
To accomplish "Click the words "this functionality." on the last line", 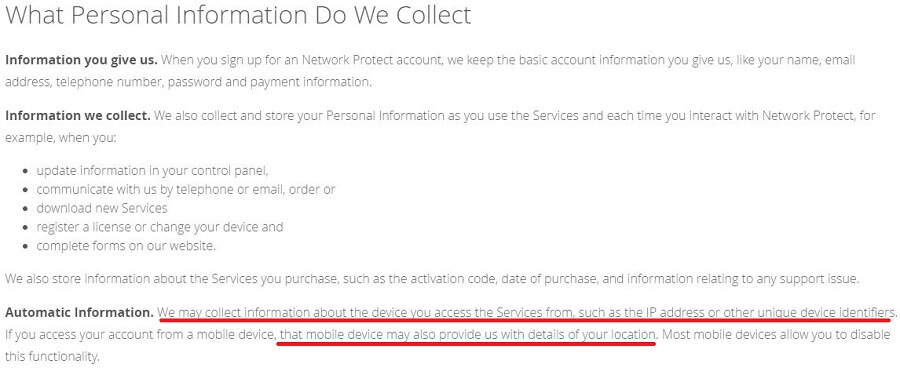I will coord(52,357).
